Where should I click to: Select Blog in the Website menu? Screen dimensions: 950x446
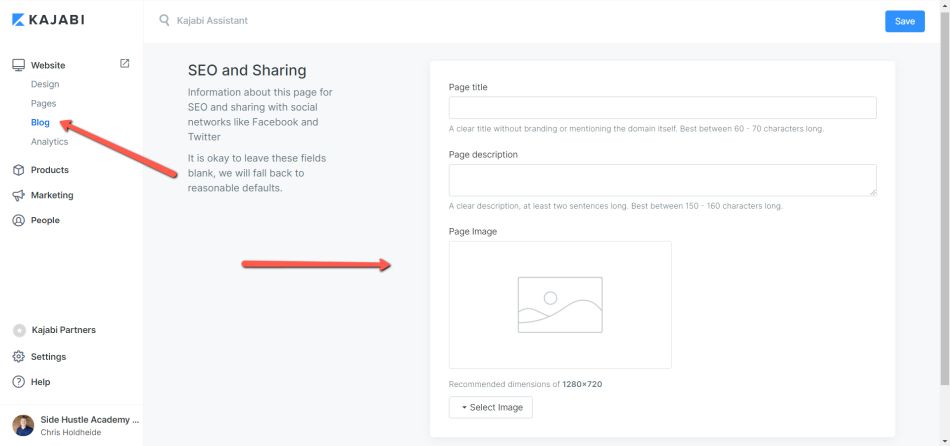click(40, 122)
